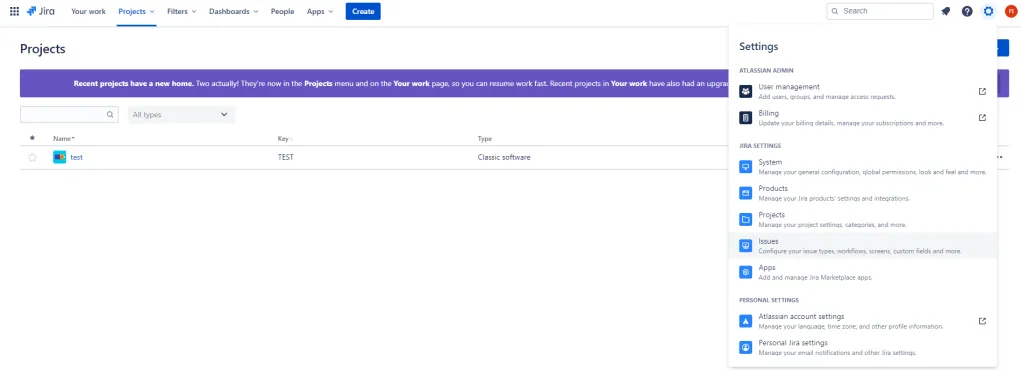Open Atlassian account settings

pos(863,321)
